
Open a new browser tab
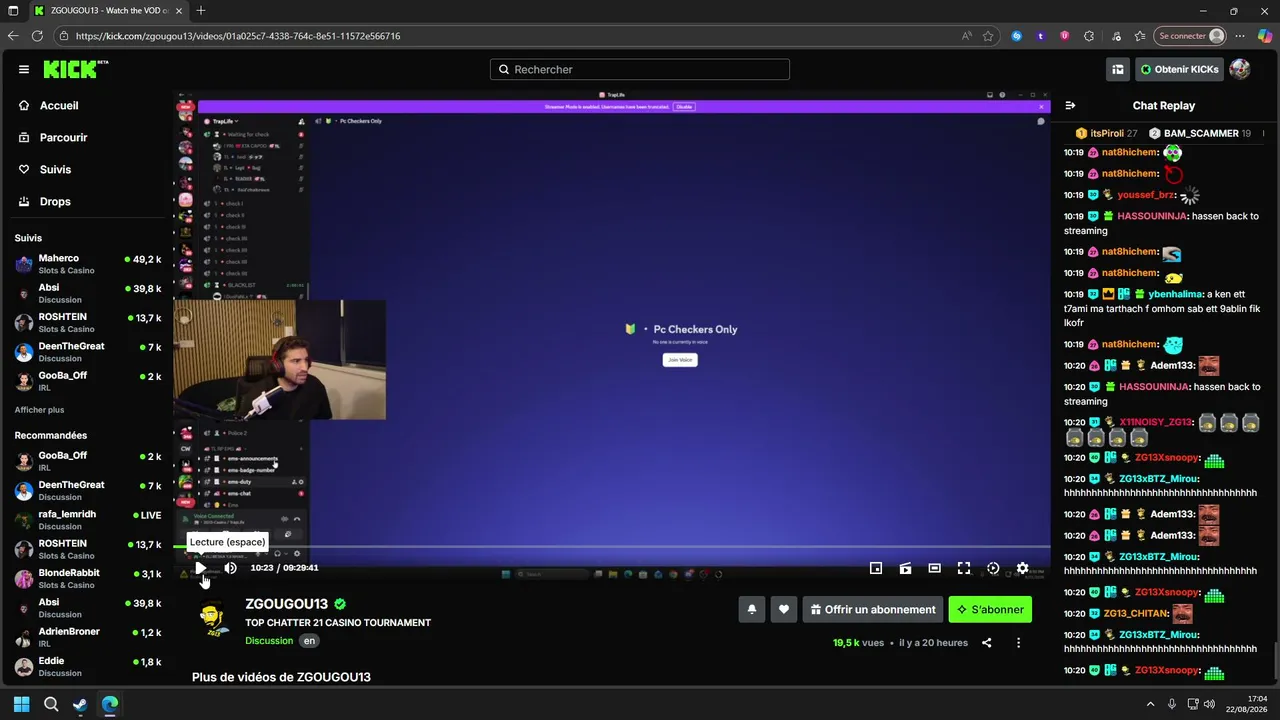(x=201, y=11)
